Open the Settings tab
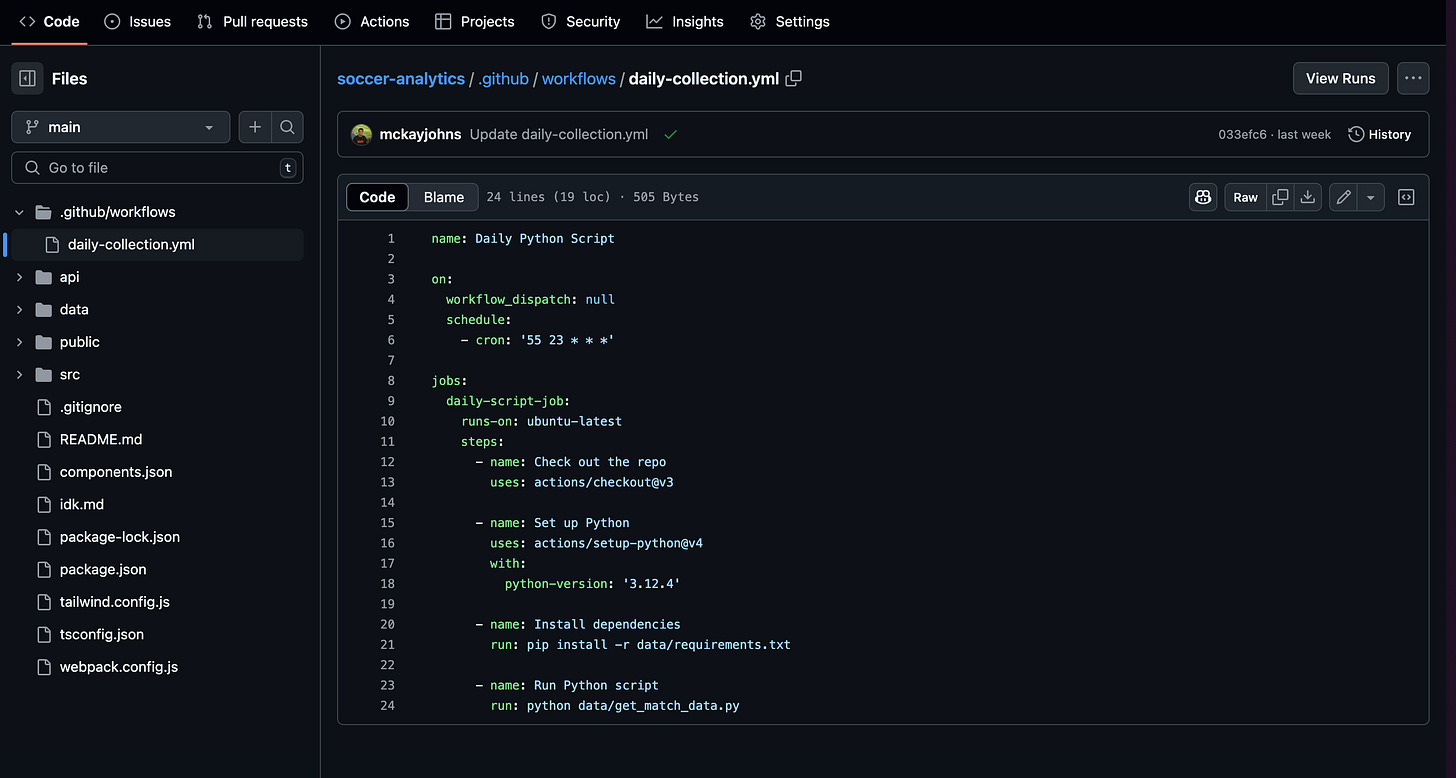This screenshot has width=1456, height=778. [790, 21]
